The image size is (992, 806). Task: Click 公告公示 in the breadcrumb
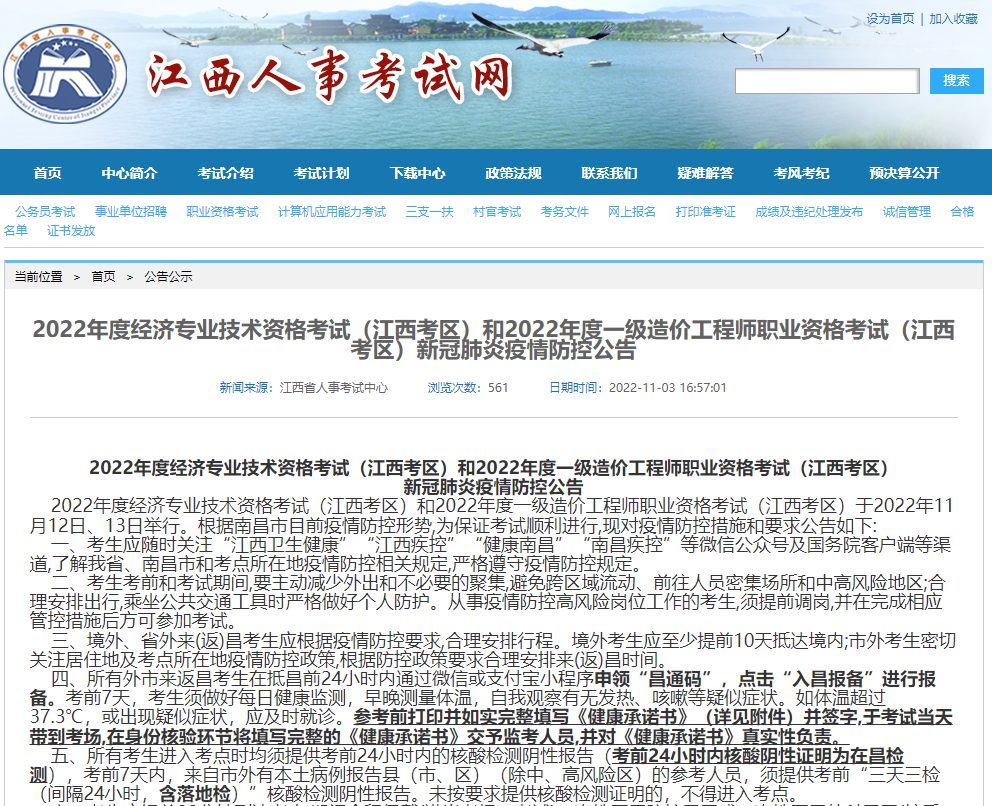point(168,277)
